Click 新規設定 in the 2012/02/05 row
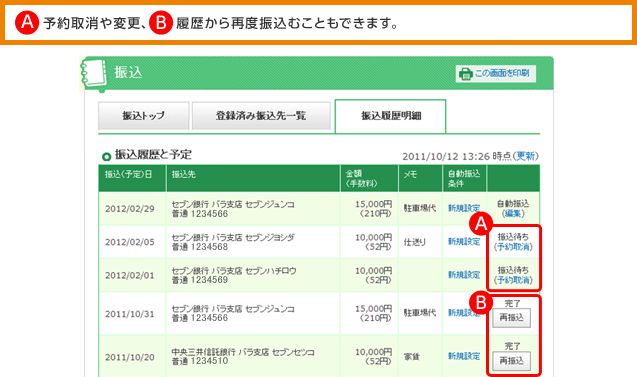 point(464,241)
